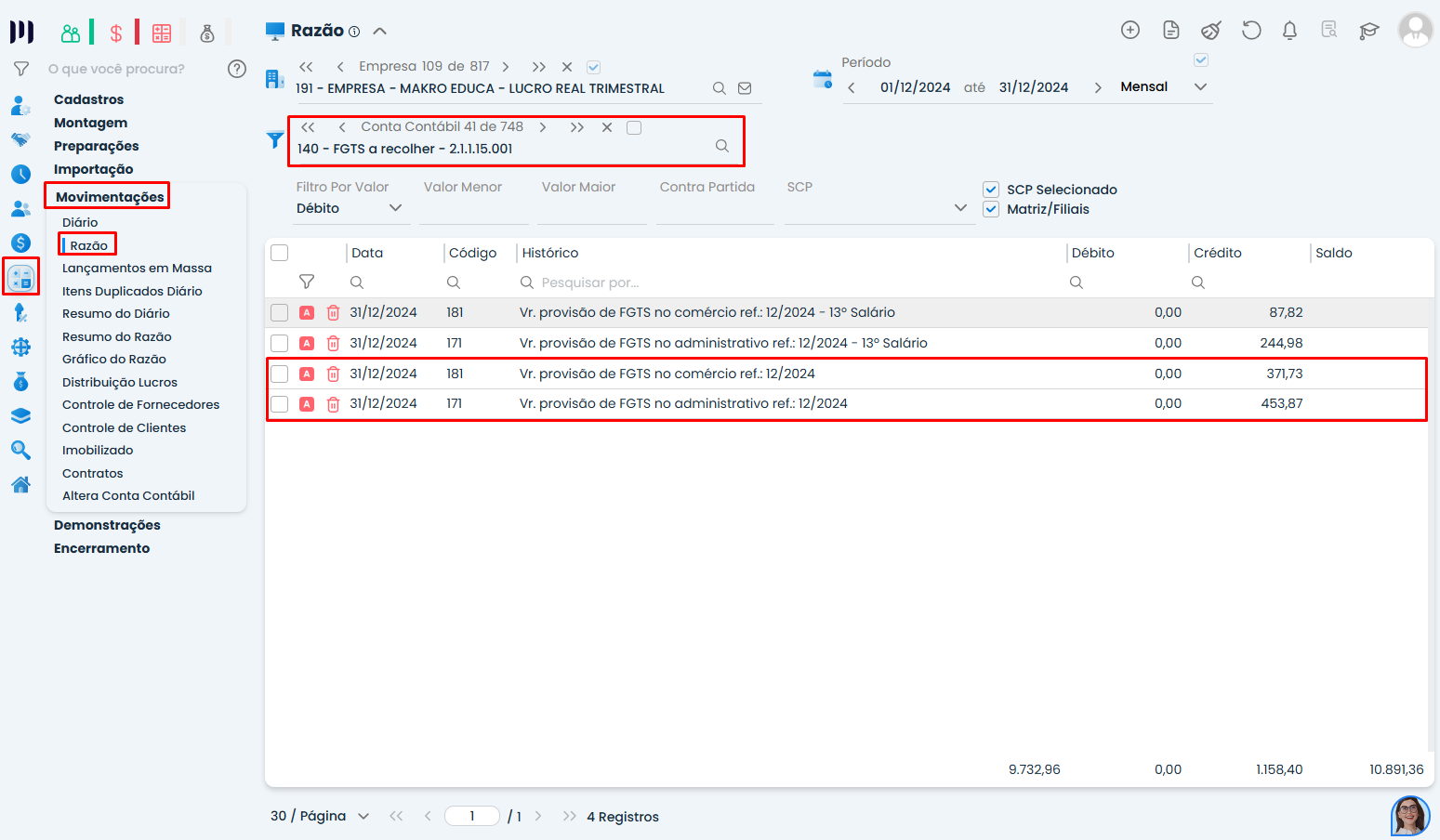The width and height of the screenshot is (1440, 840).
Task: Advance period to next month
Action: (x=1098, y=87)
